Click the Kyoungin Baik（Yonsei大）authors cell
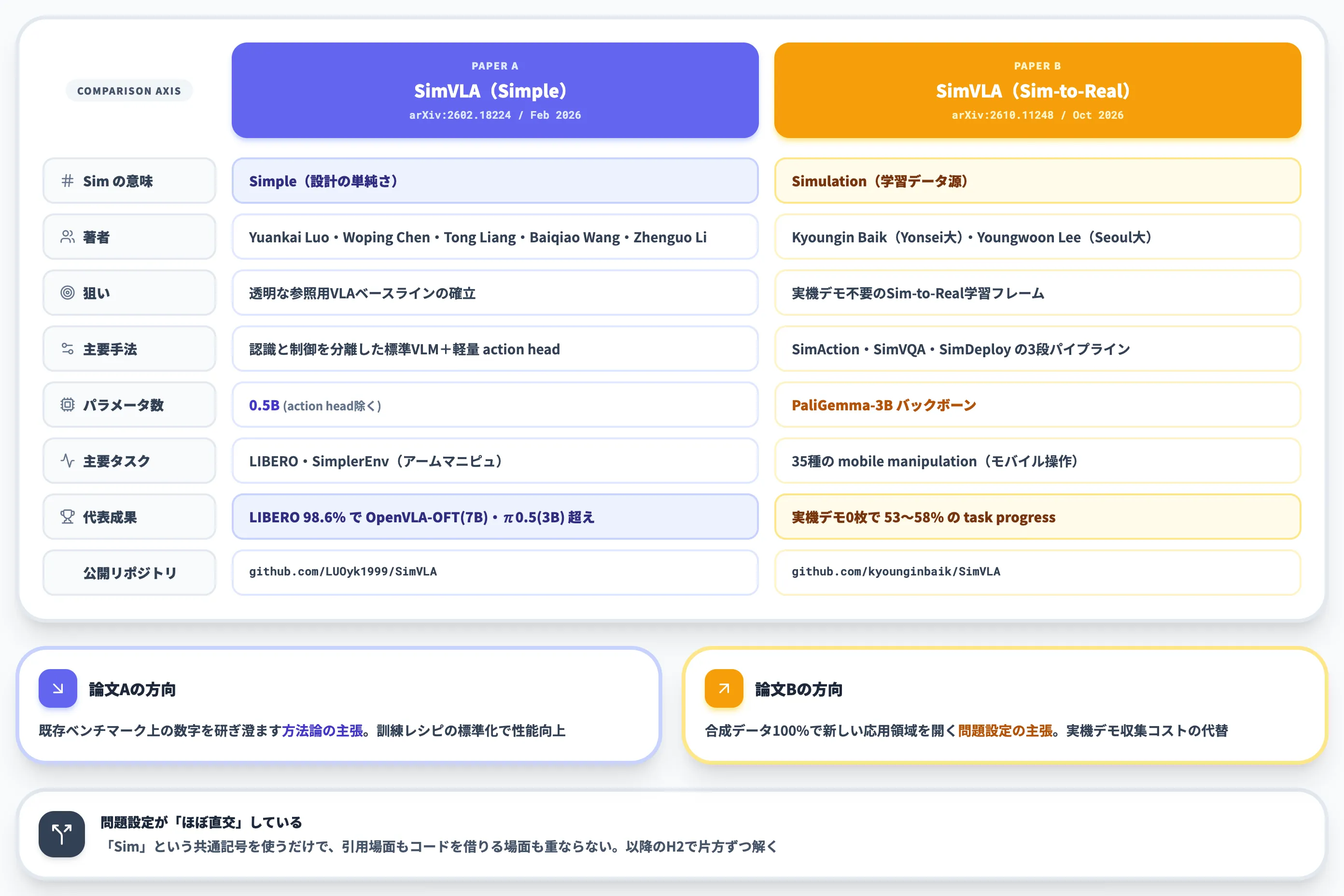Viewport: 1344px width, 896px height. click(1038, 237)
